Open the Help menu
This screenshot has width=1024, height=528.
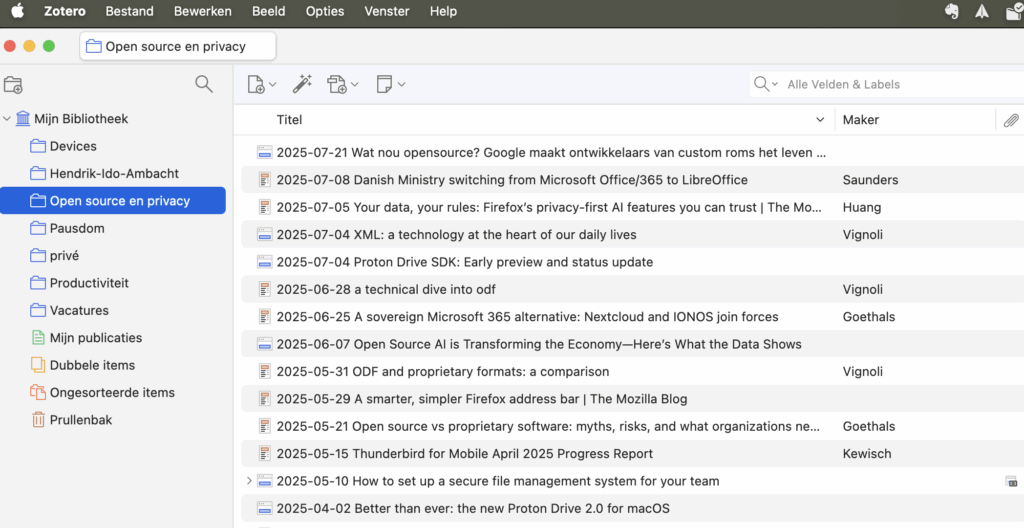(x=443, y=11)
